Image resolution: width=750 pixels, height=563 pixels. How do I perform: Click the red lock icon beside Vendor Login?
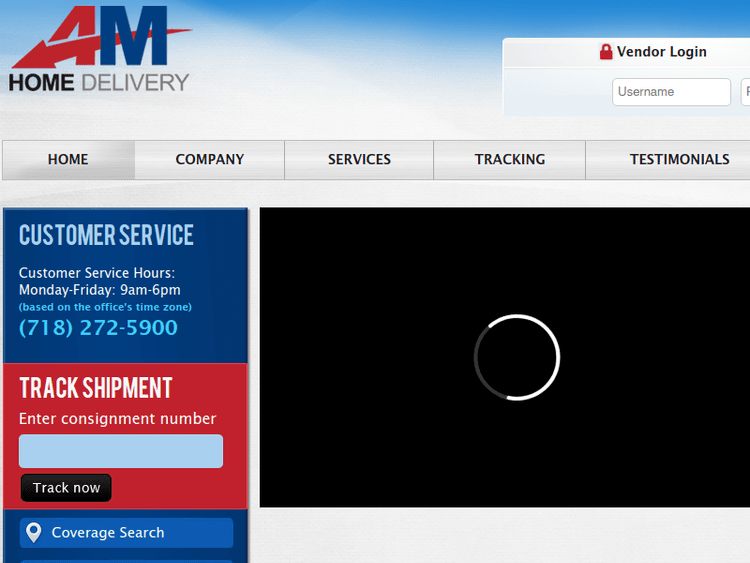tap(606, 52)
